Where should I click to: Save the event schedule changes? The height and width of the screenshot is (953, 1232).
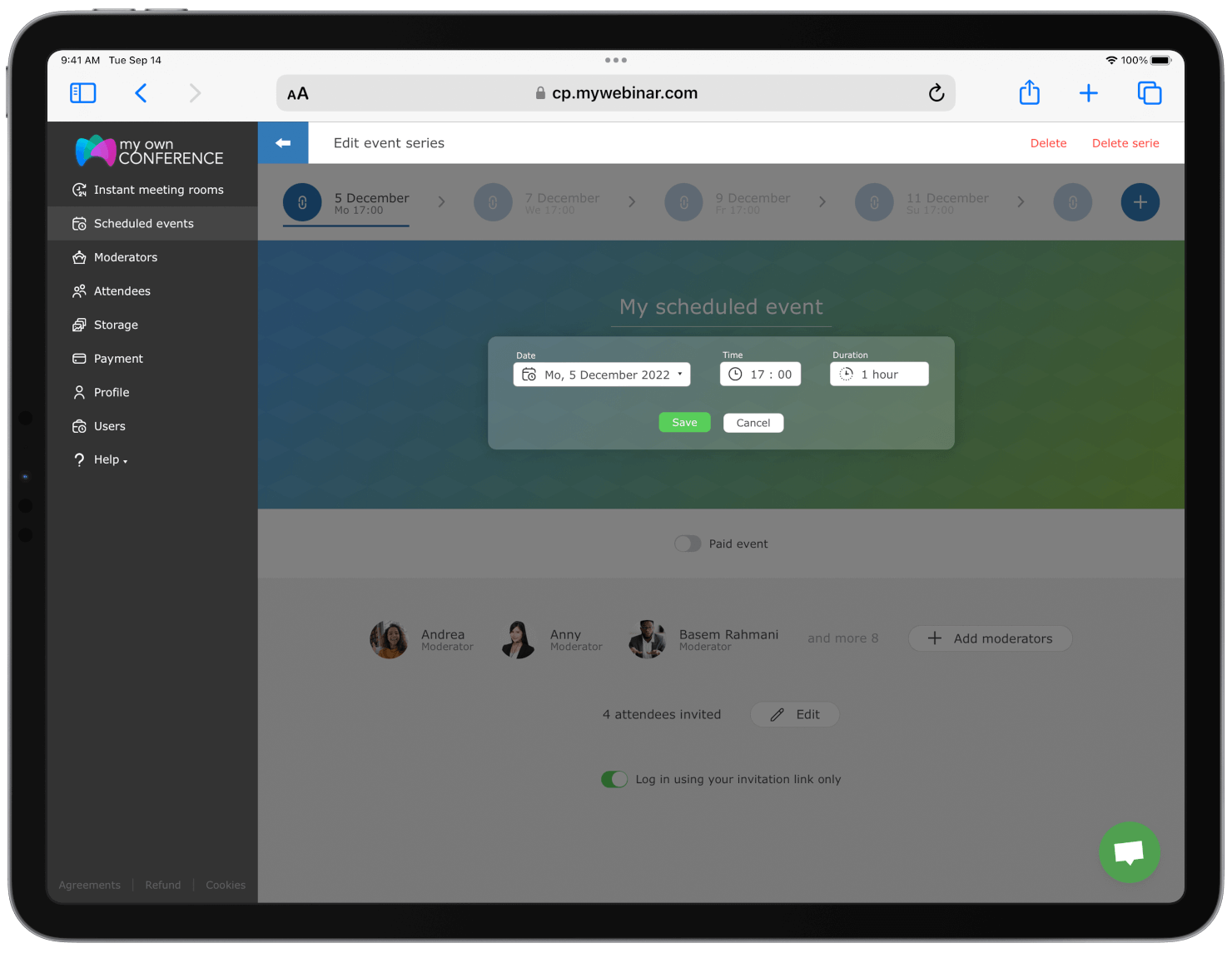tap(684, 422)
